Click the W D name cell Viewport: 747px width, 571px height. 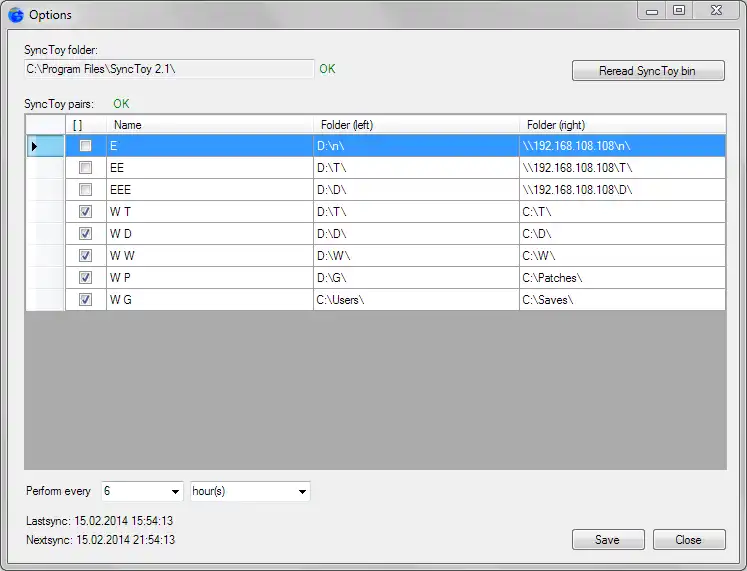coord(210,233)
